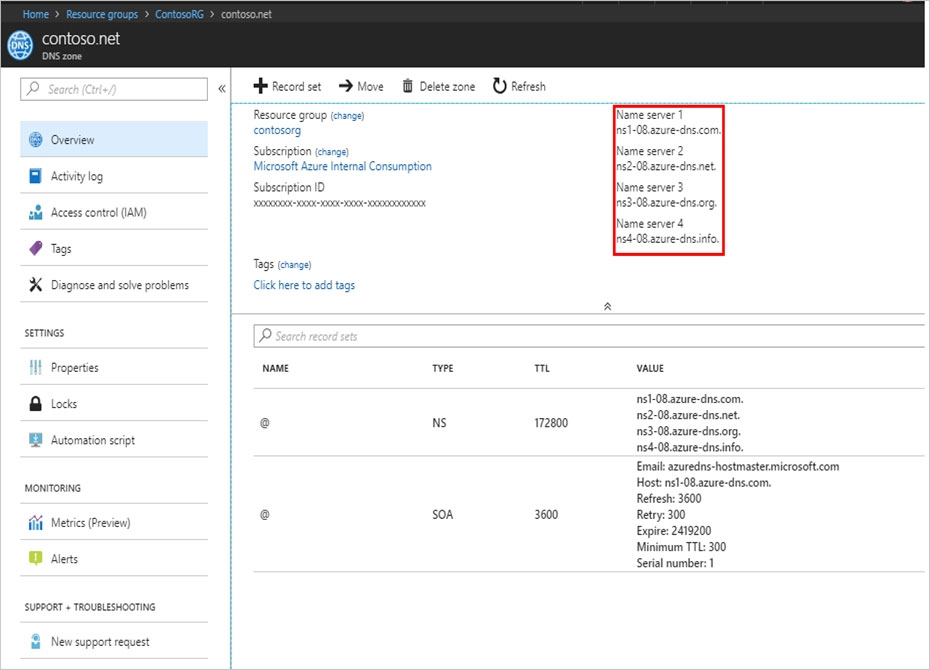Go to Home breadcrumb
The width and height of the screenshot is (930, 670).
36,14
